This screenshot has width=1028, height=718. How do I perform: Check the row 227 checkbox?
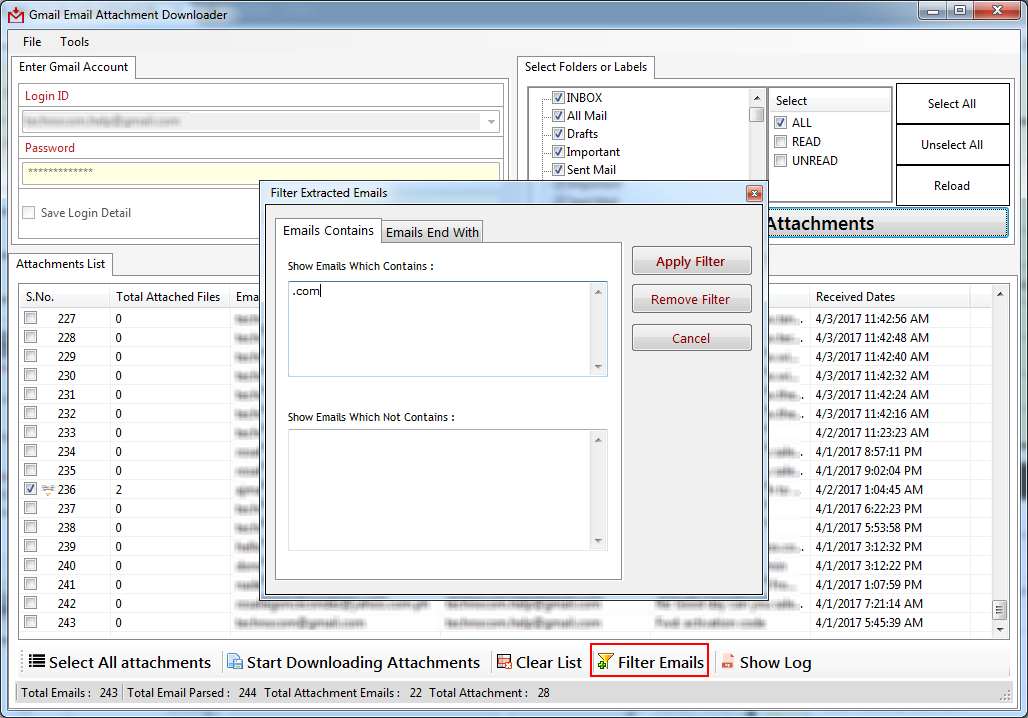(30, 318)
